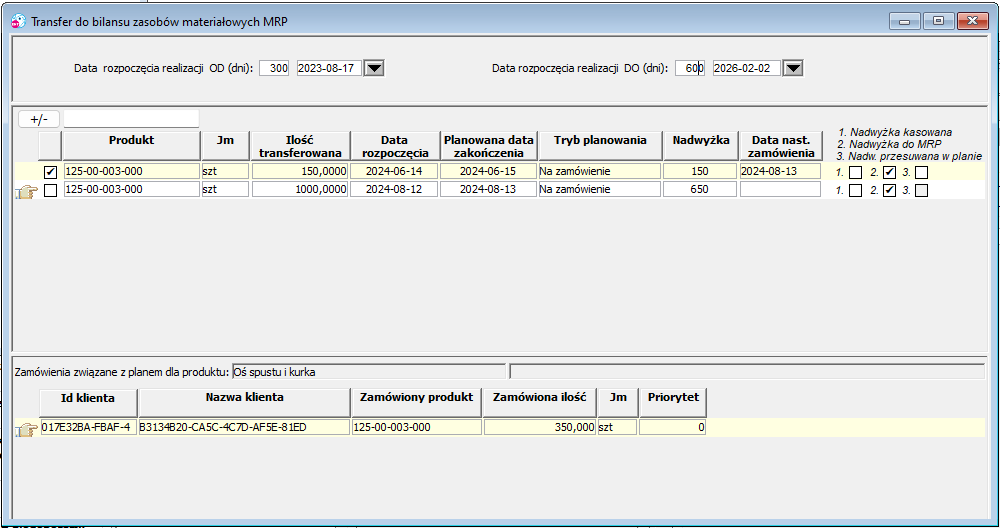Screen dimensions: 1000x528
Task: Toggle option 2 Nadwyżka do MRP in second row
Action: [889, 190]
